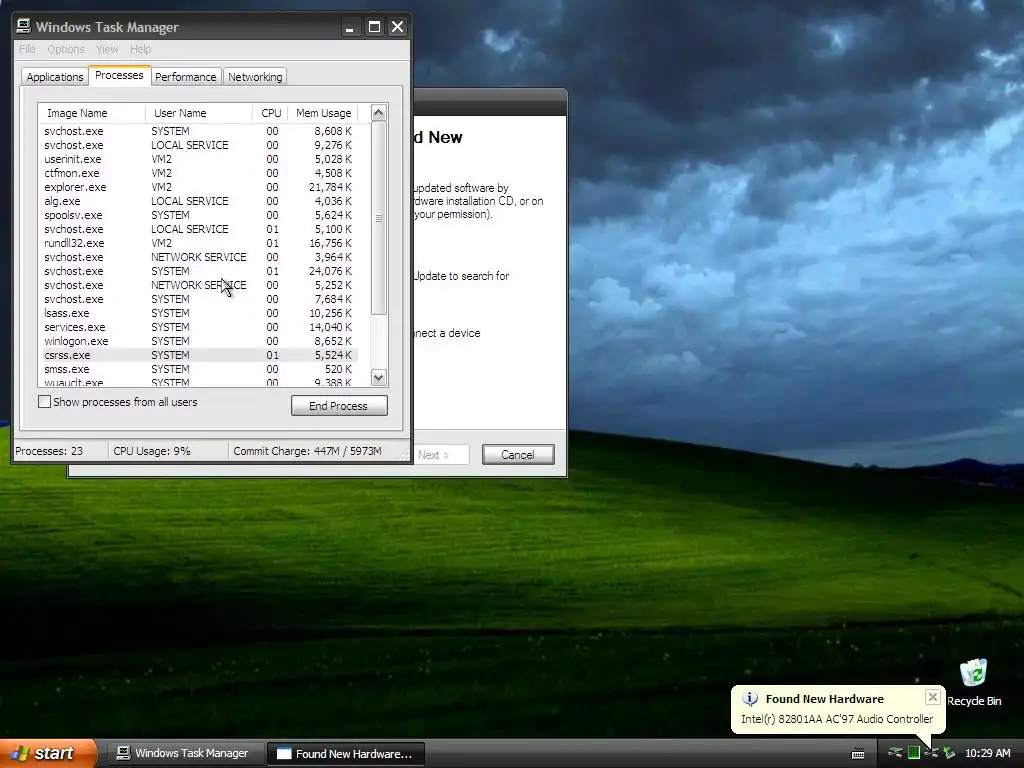Viewport: 1024px width, 768px height.
Task: Minimize the Windows Task Manager window
Action: pos(350,27)
